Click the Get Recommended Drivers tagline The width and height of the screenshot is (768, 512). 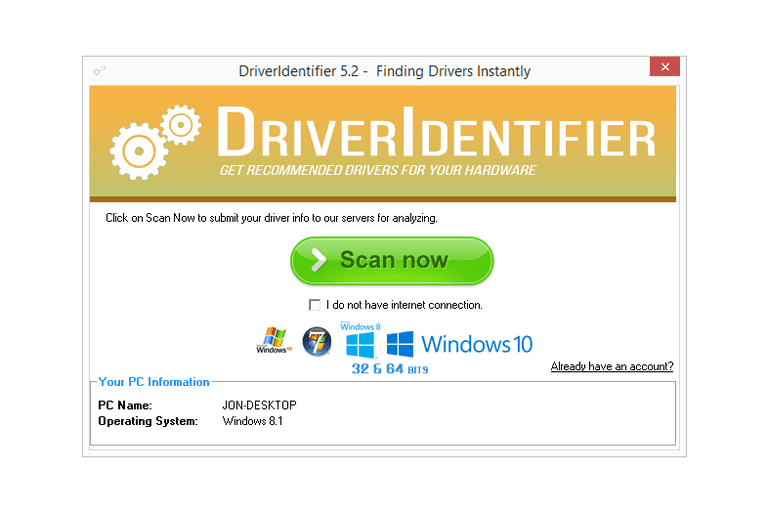(x=378, y=170)
